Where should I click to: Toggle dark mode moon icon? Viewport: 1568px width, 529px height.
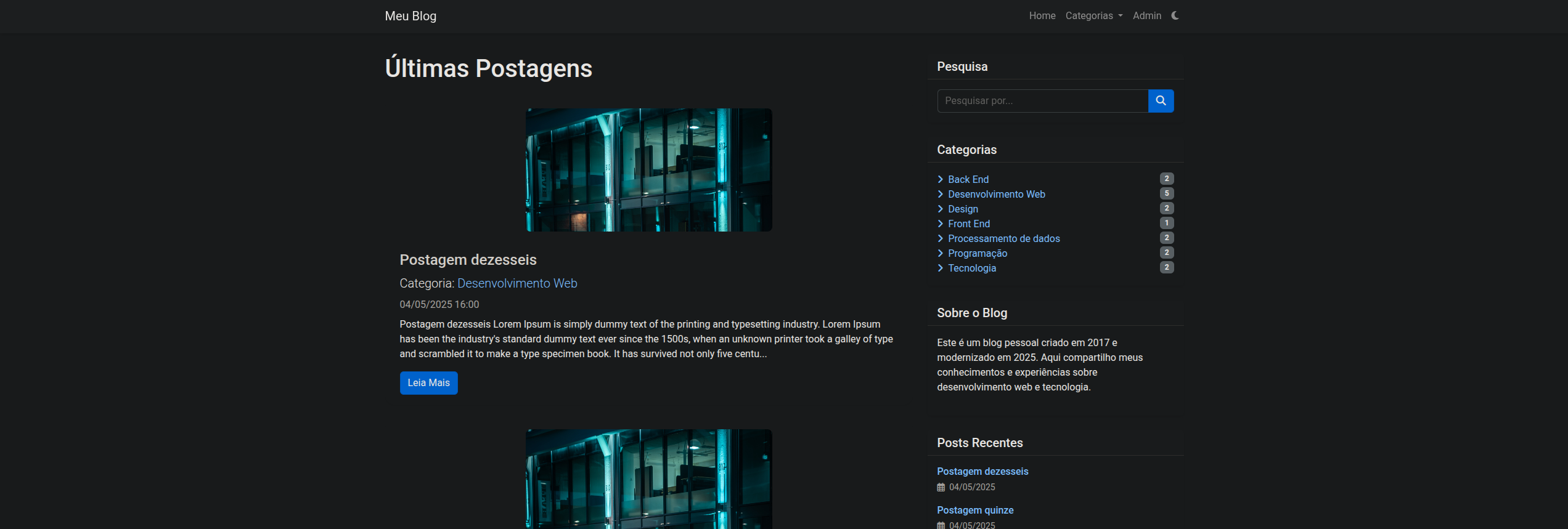pos(1175,16)
